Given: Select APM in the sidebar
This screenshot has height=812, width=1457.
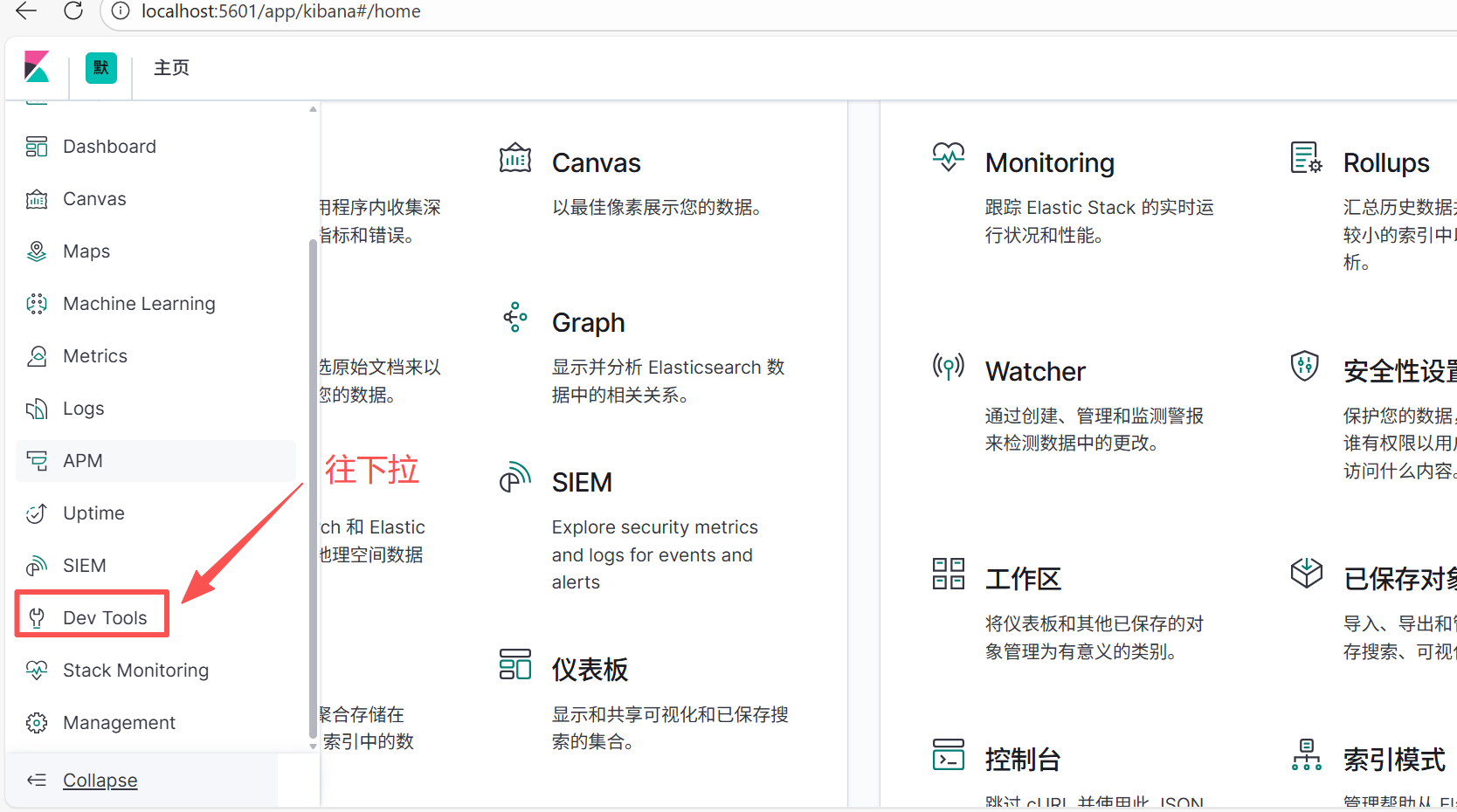Looking at the screenshot, I should (155, 461).
